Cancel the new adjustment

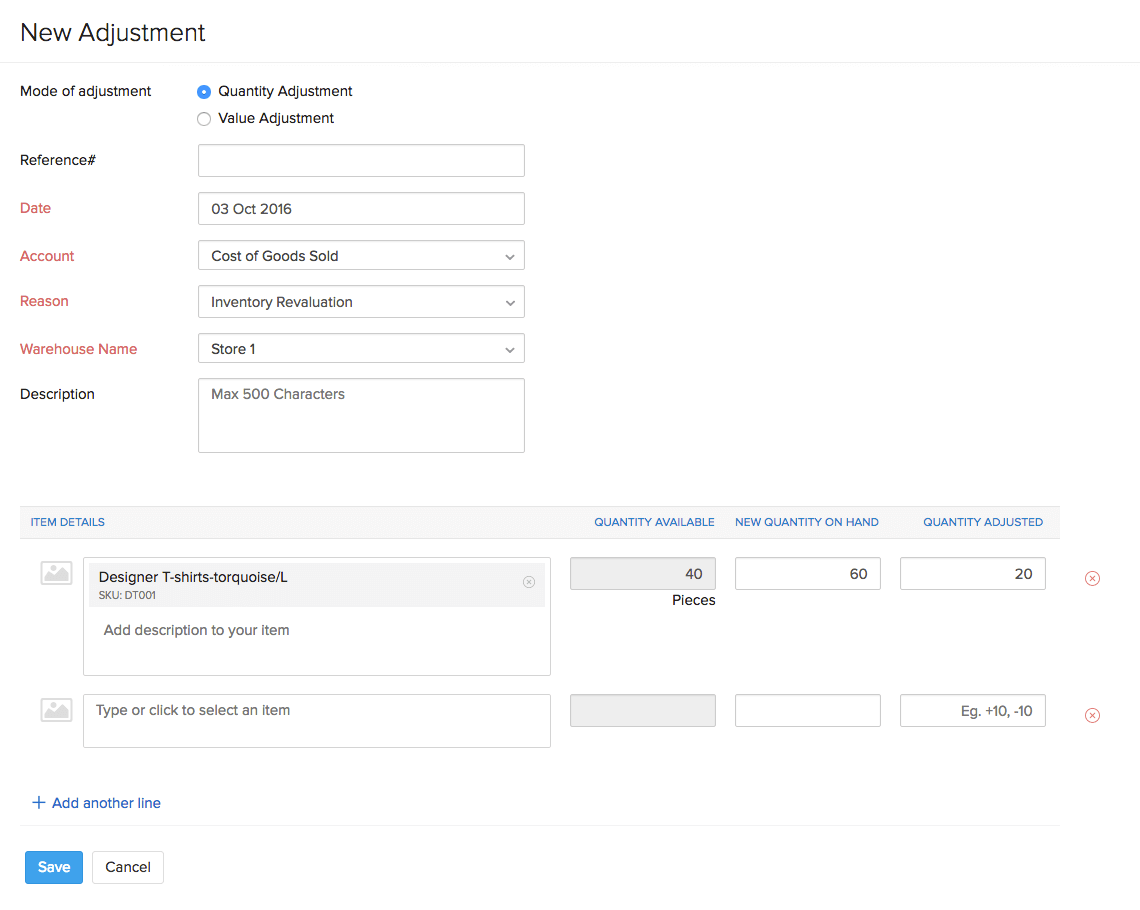pos(128,867)
